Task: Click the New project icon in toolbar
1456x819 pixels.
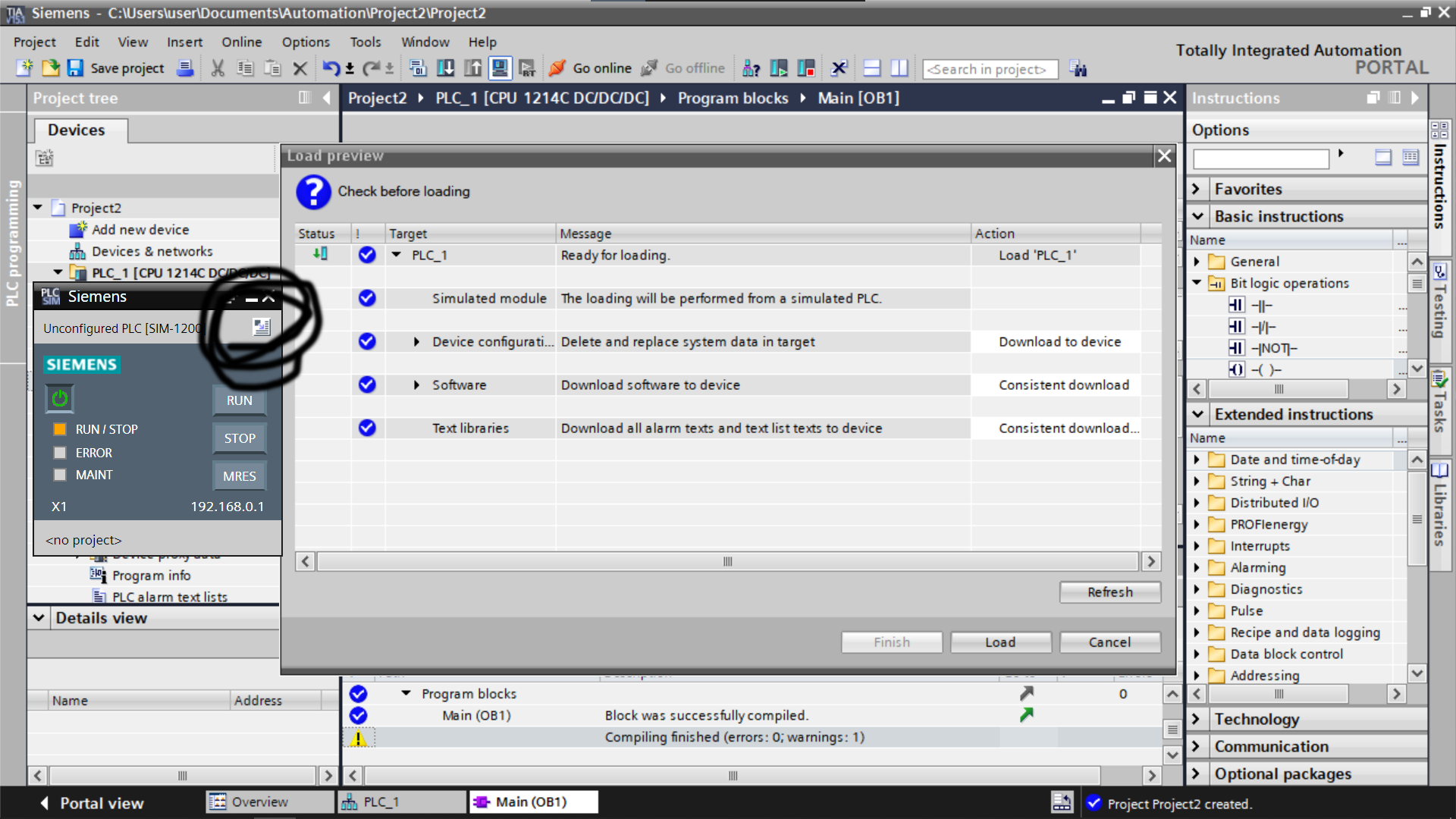Action: 24,68
